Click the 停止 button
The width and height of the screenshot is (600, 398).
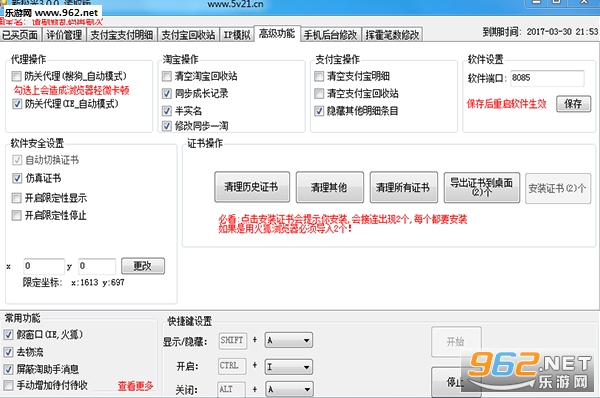tap(455, 382)
